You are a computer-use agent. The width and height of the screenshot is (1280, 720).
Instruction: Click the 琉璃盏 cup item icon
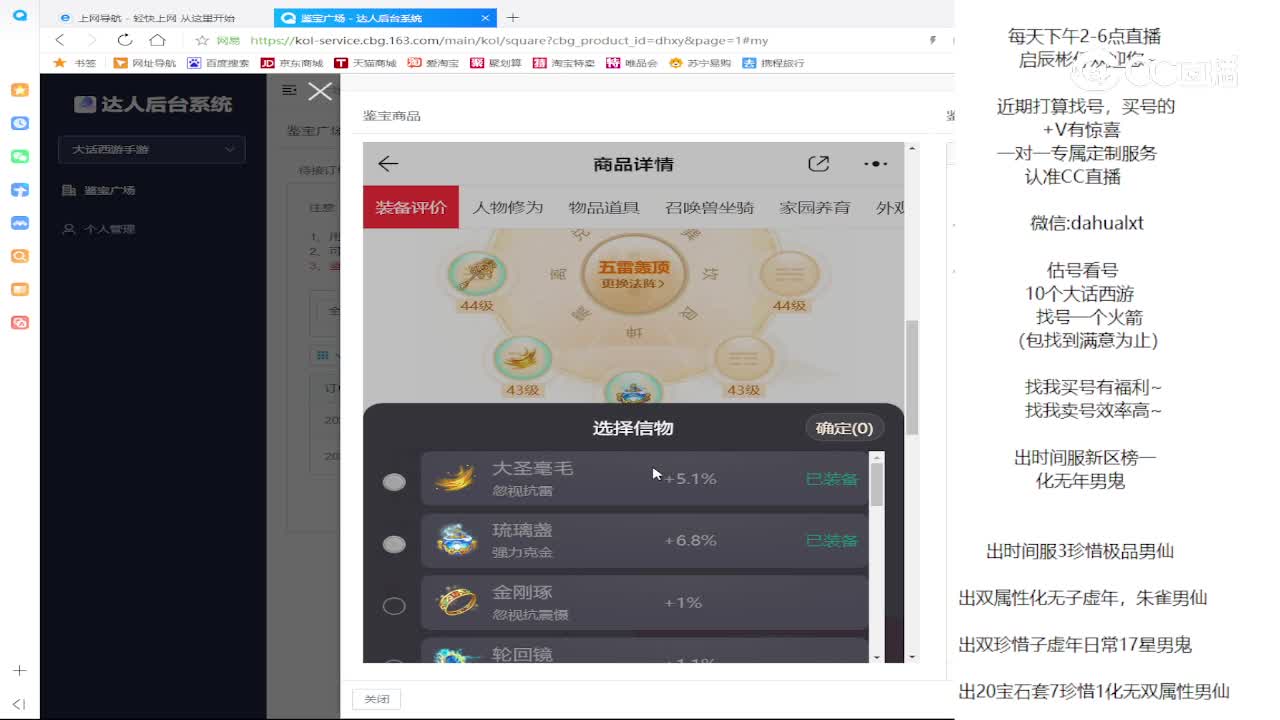point(456,541)
